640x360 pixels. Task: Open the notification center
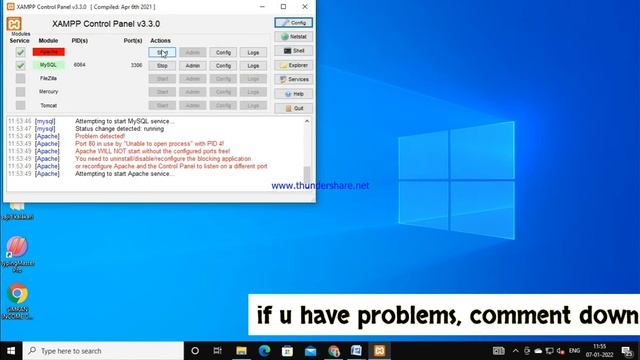point(627,351)
